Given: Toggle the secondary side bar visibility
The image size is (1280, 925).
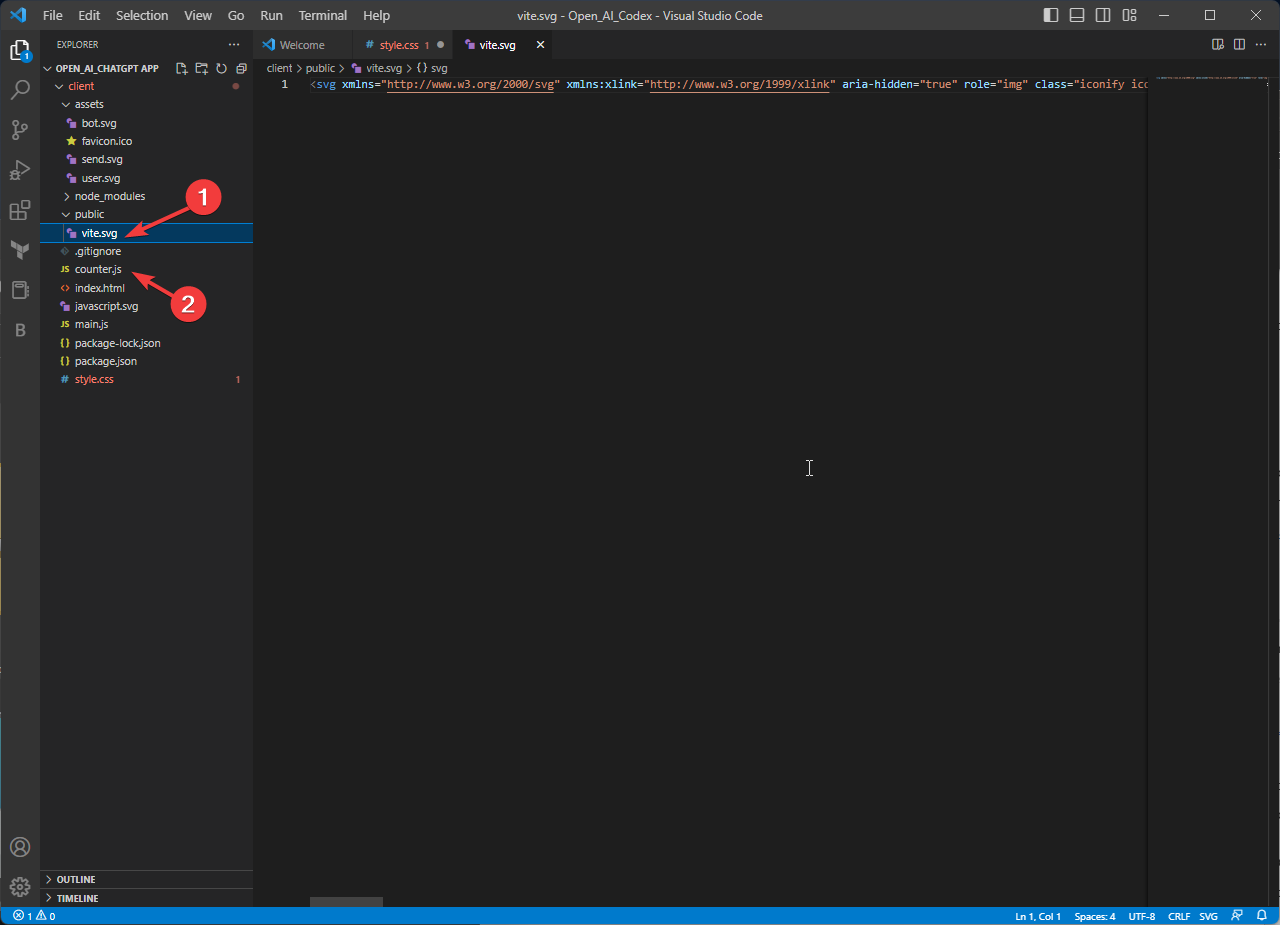Looking at the screenshot, I should [x=1103, y=15].
